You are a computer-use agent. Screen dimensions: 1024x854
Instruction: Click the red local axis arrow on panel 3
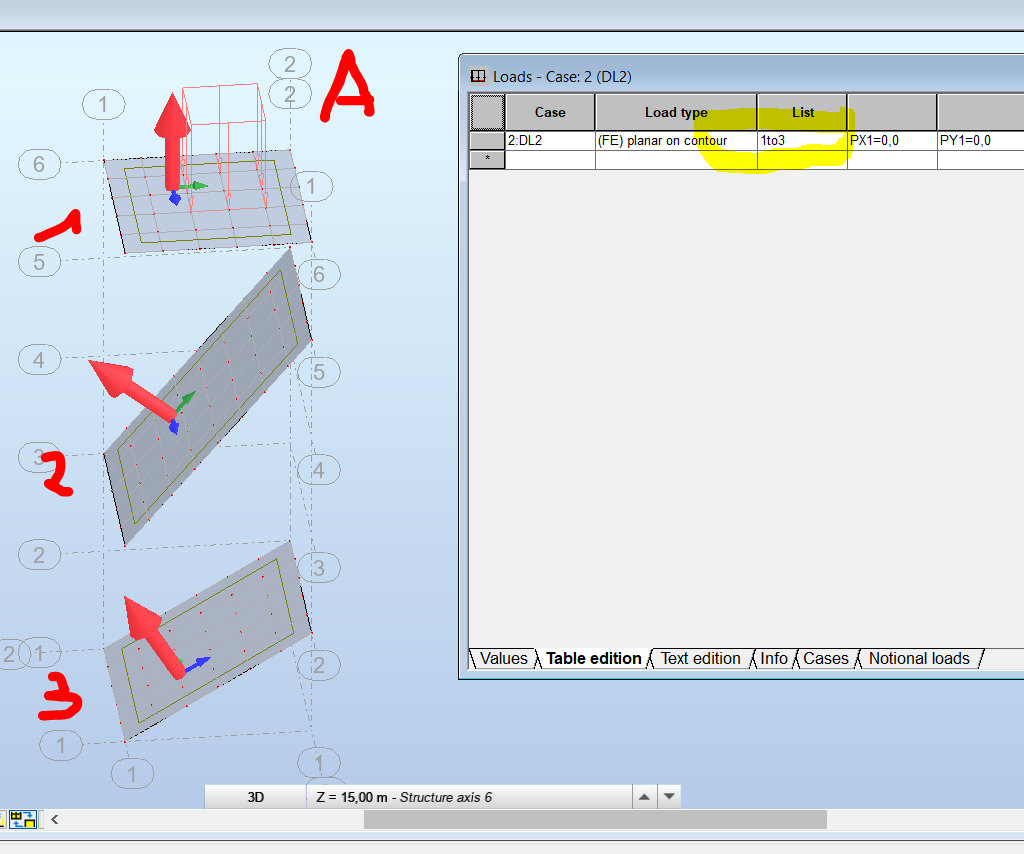click(x=154, y=638)
